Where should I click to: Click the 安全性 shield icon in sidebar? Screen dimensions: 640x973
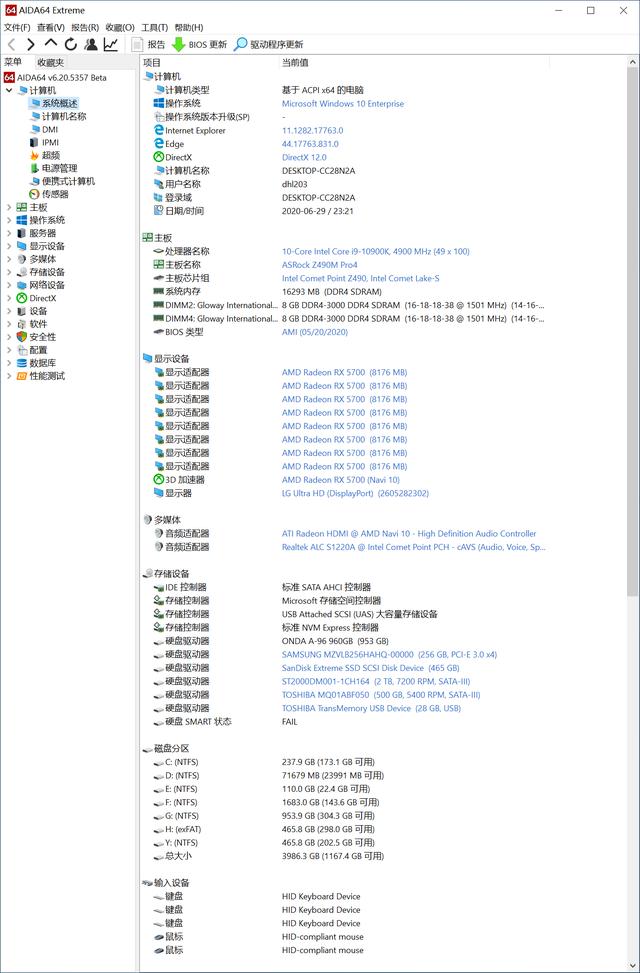tap(22, 337)
